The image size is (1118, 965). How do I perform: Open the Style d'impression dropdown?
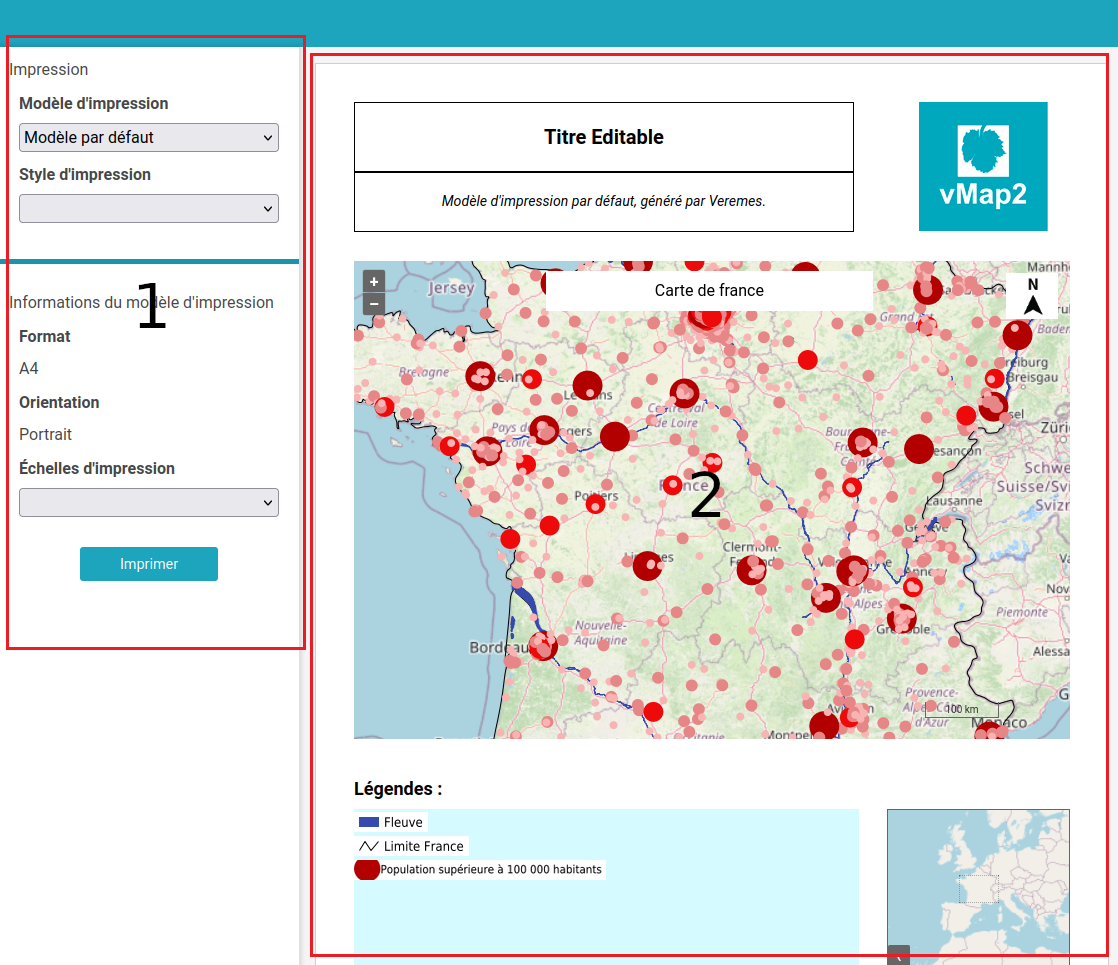coord(149,209)
